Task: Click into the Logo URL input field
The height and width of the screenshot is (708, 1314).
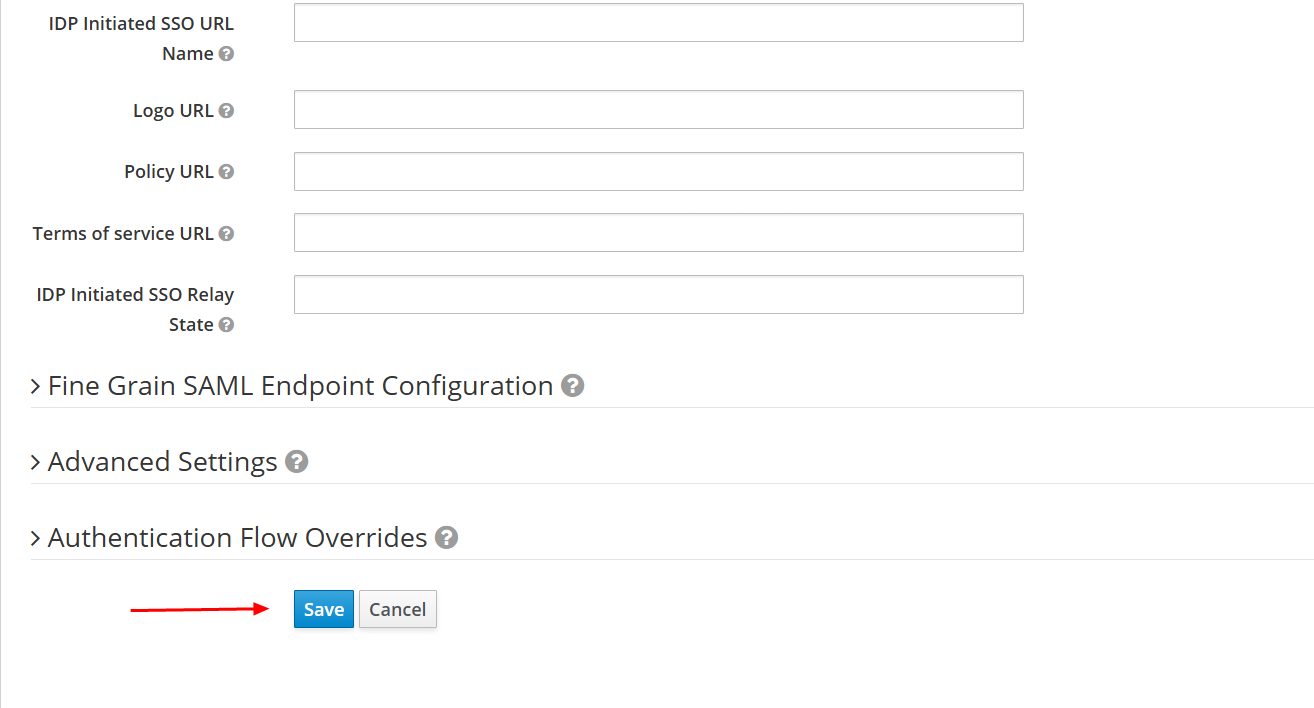Action: [658, 110]
